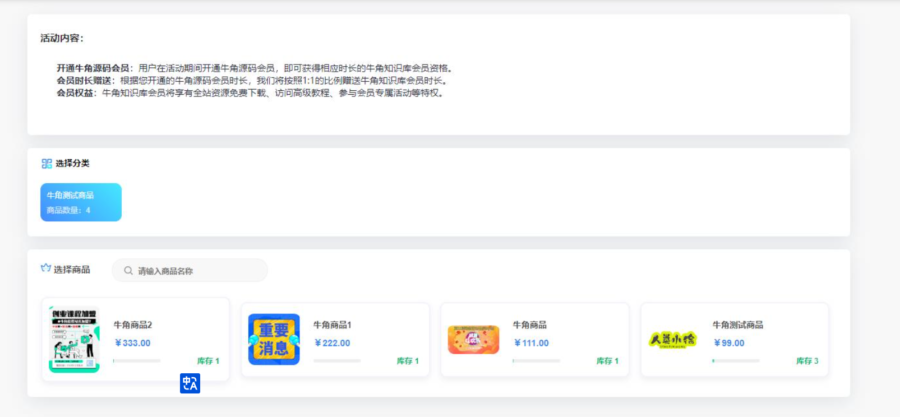Screen dimensions: 900x417
Task: Click the stock bar under ¥99.00
Action: pyautogui.click(x=736, y=361)
